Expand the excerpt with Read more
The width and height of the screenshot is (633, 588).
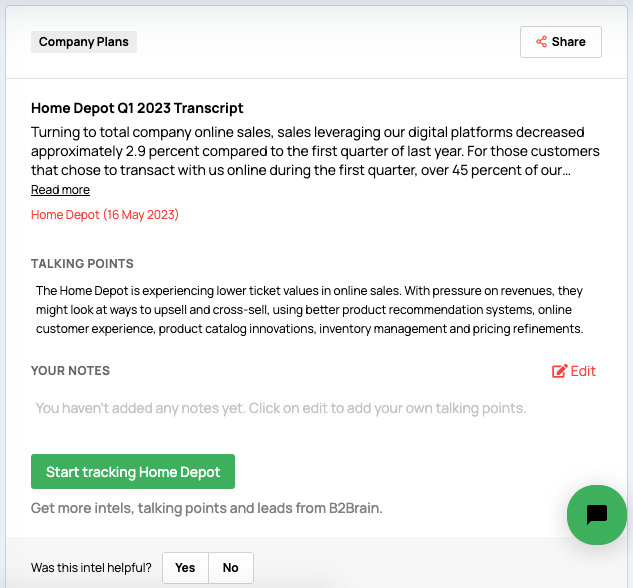point(60,190)
